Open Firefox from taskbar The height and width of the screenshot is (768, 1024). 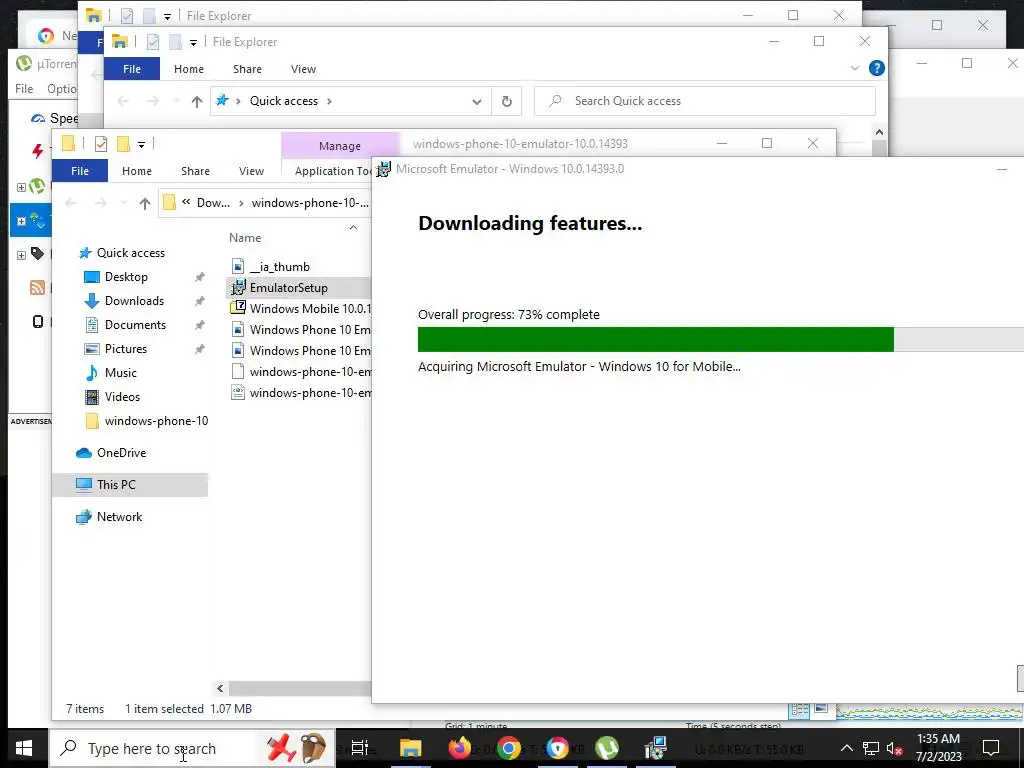460,748
